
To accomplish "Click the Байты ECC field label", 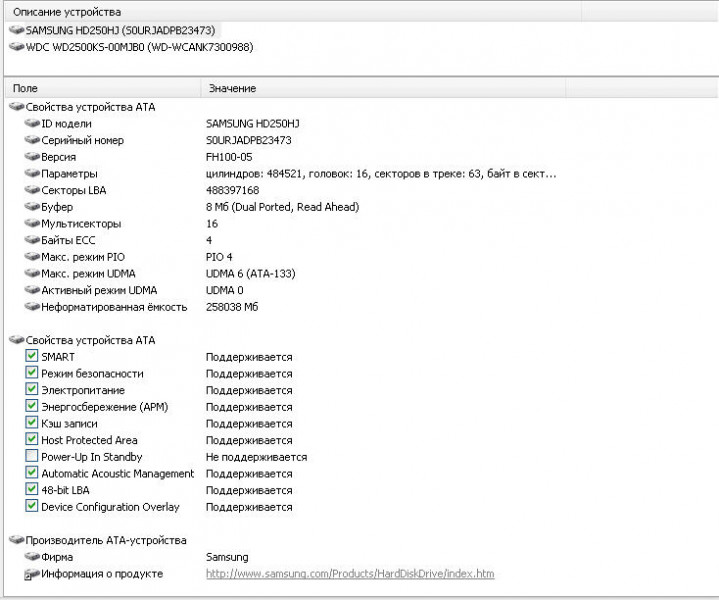I will pyautogui.click(x=68, y=240).
